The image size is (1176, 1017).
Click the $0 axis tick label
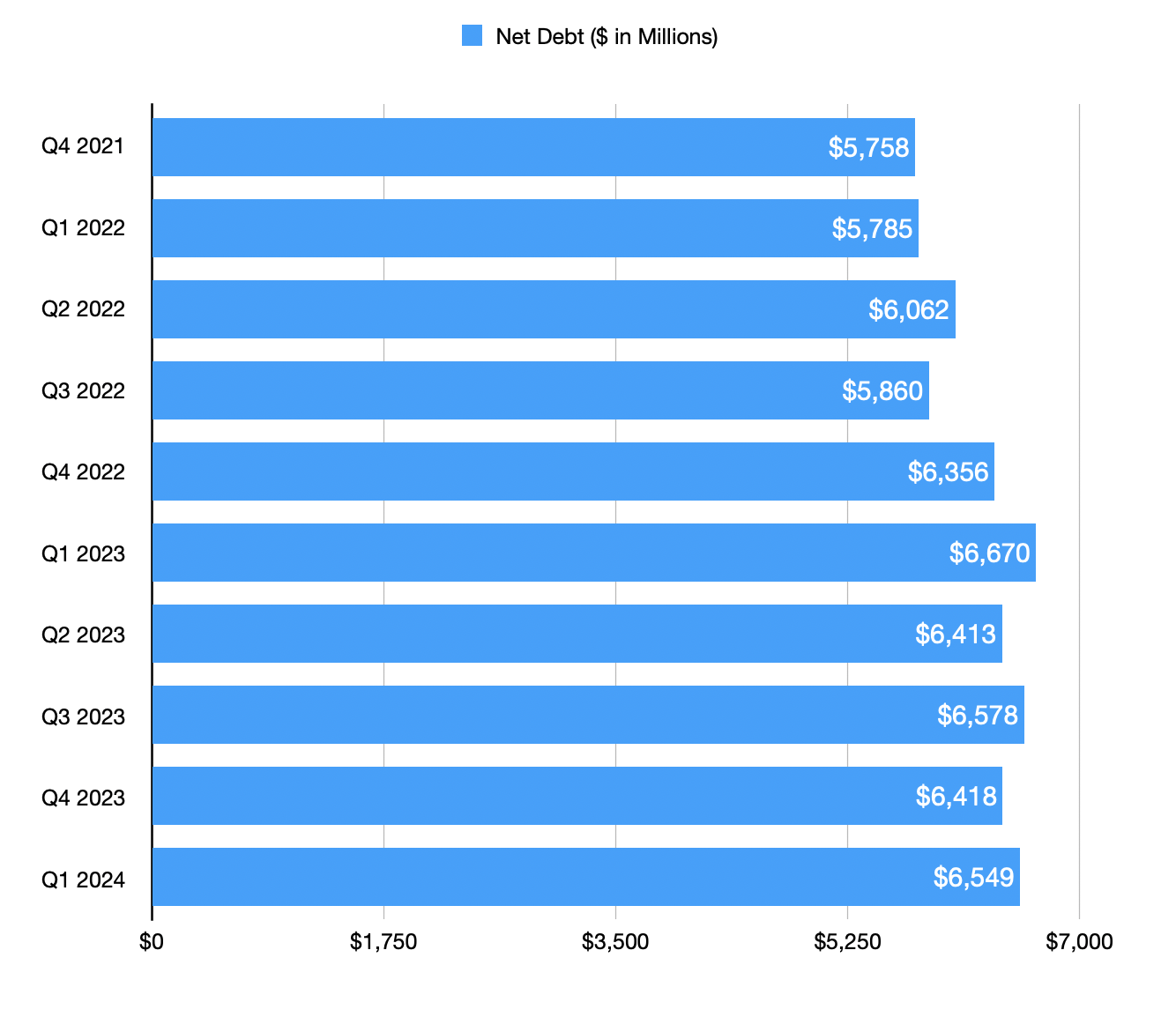(152, 942)
